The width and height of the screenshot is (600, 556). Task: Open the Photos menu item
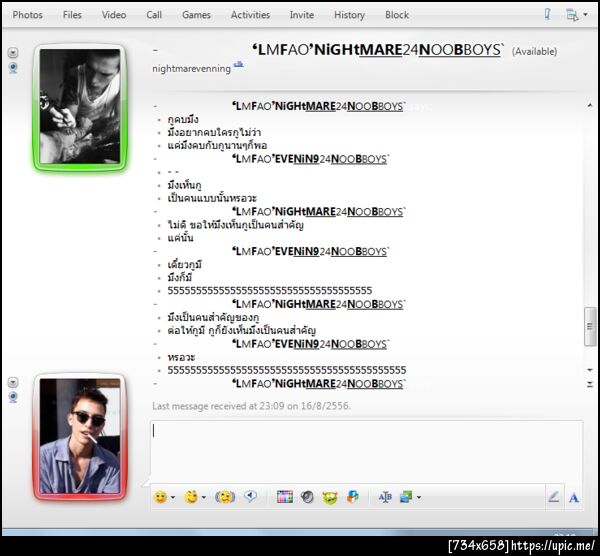click(28, 15)
